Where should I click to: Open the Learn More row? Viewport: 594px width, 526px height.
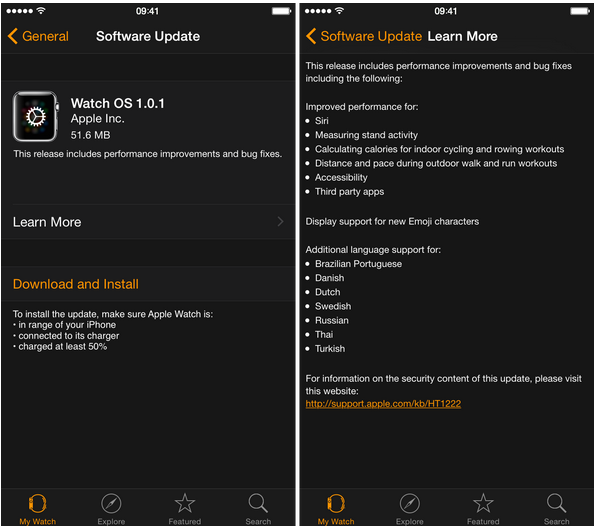pyautogui.click(x=148, y=222)
